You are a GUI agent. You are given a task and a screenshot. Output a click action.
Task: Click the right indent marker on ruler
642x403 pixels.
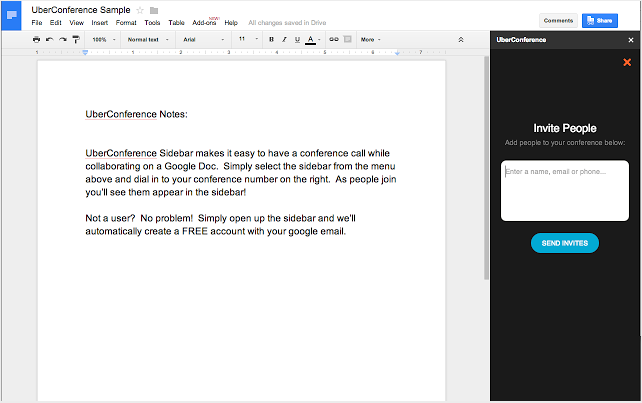pyautogui.click(x=397, y=53)
